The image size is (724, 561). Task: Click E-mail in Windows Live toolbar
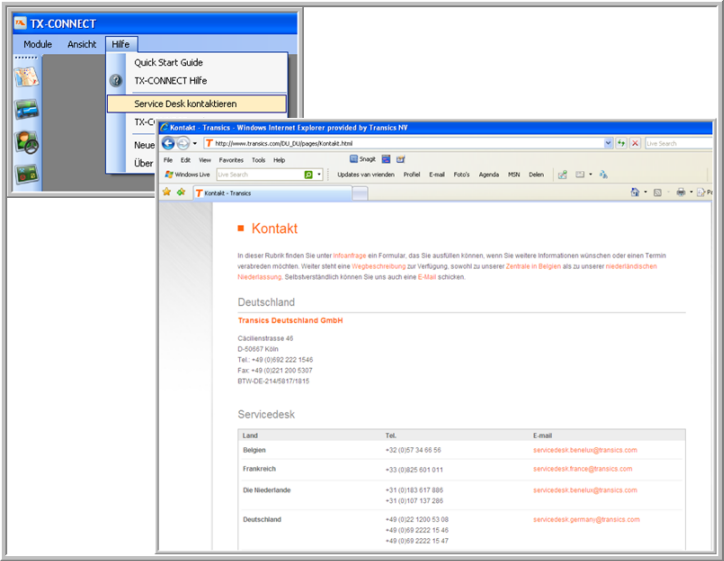pyautogui.click(x=436, y=175)
